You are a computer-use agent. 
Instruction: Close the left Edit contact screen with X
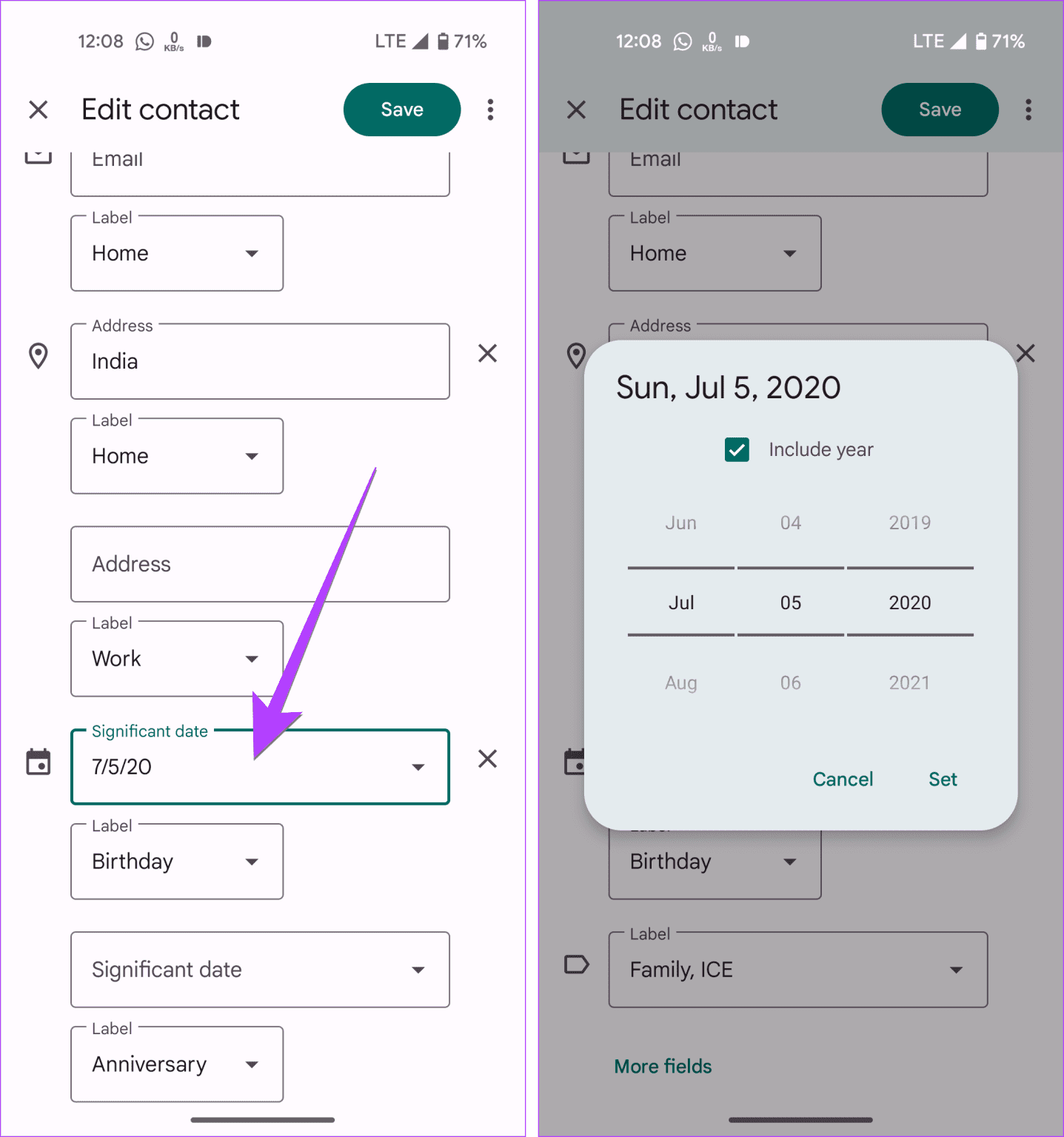[x=39, y=110]
